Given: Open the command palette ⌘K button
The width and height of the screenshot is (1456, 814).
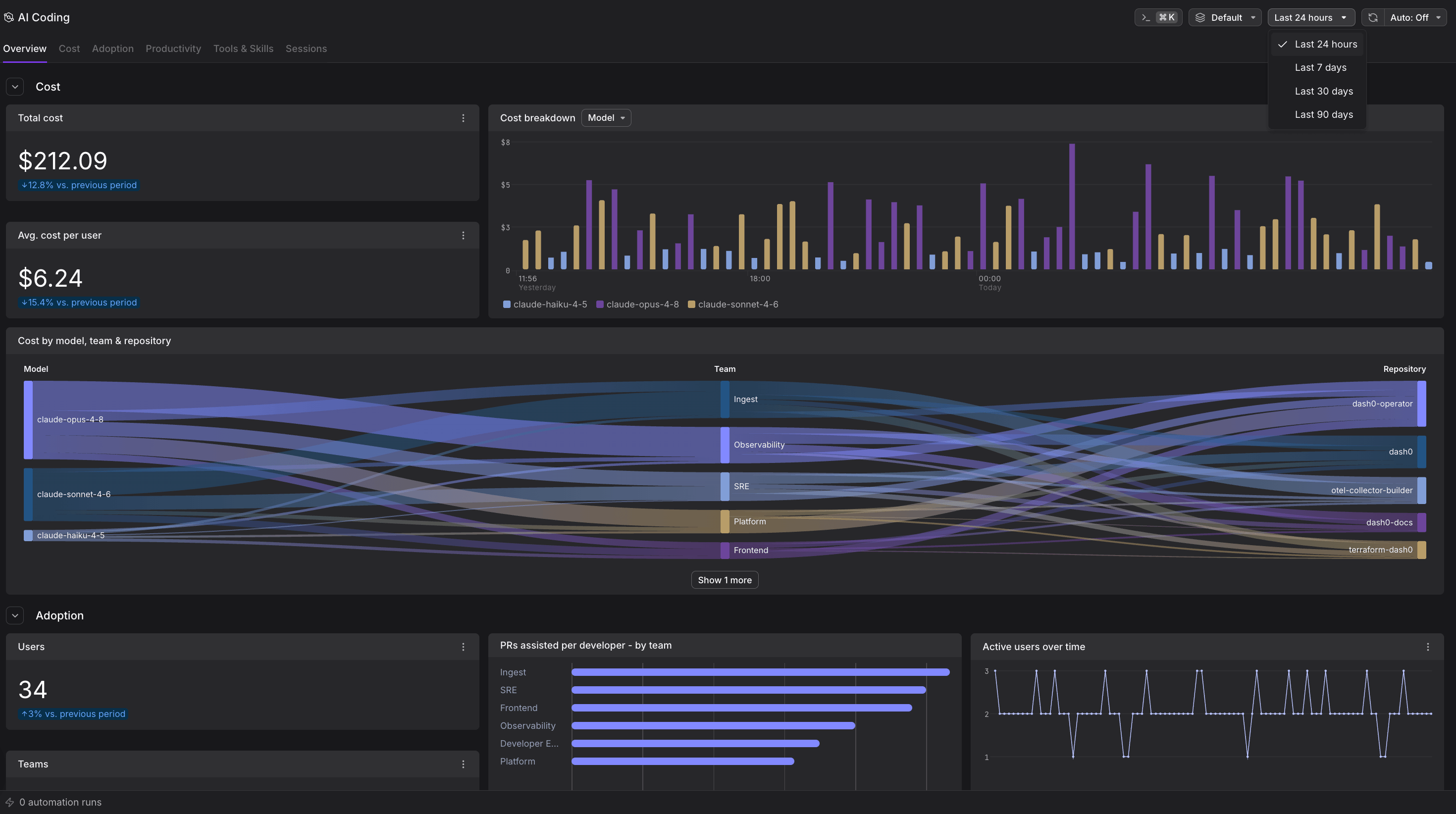Looking at the screenshot, I should [x=1158, y=17].
